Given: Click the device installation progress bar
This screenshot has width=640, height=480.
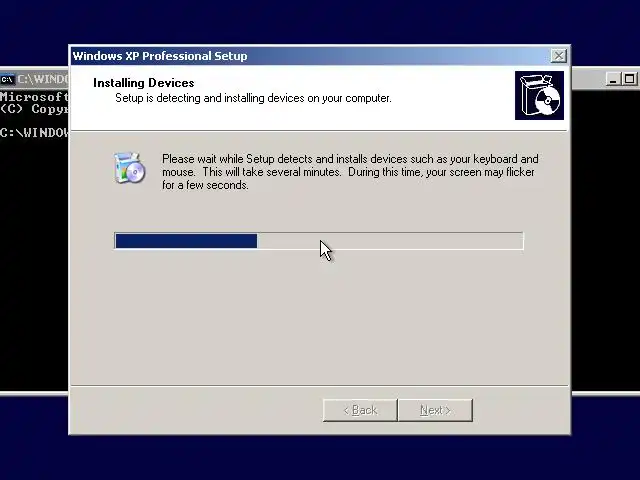Looking at the screenshot, I should pyautogui.click(x=319, y=241).
